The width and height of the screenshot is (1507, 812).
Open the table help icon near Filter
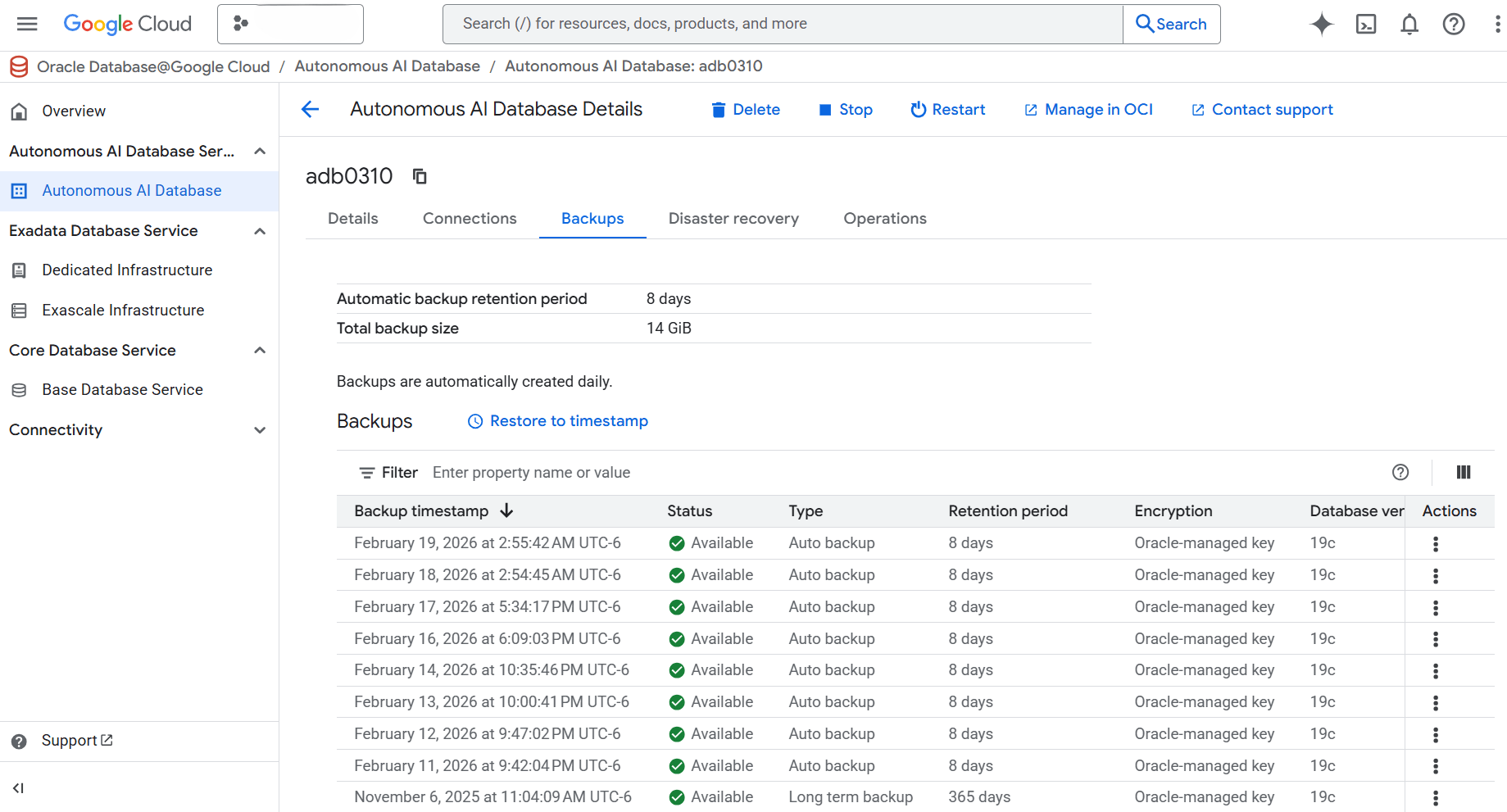[x=1400, y=472]
